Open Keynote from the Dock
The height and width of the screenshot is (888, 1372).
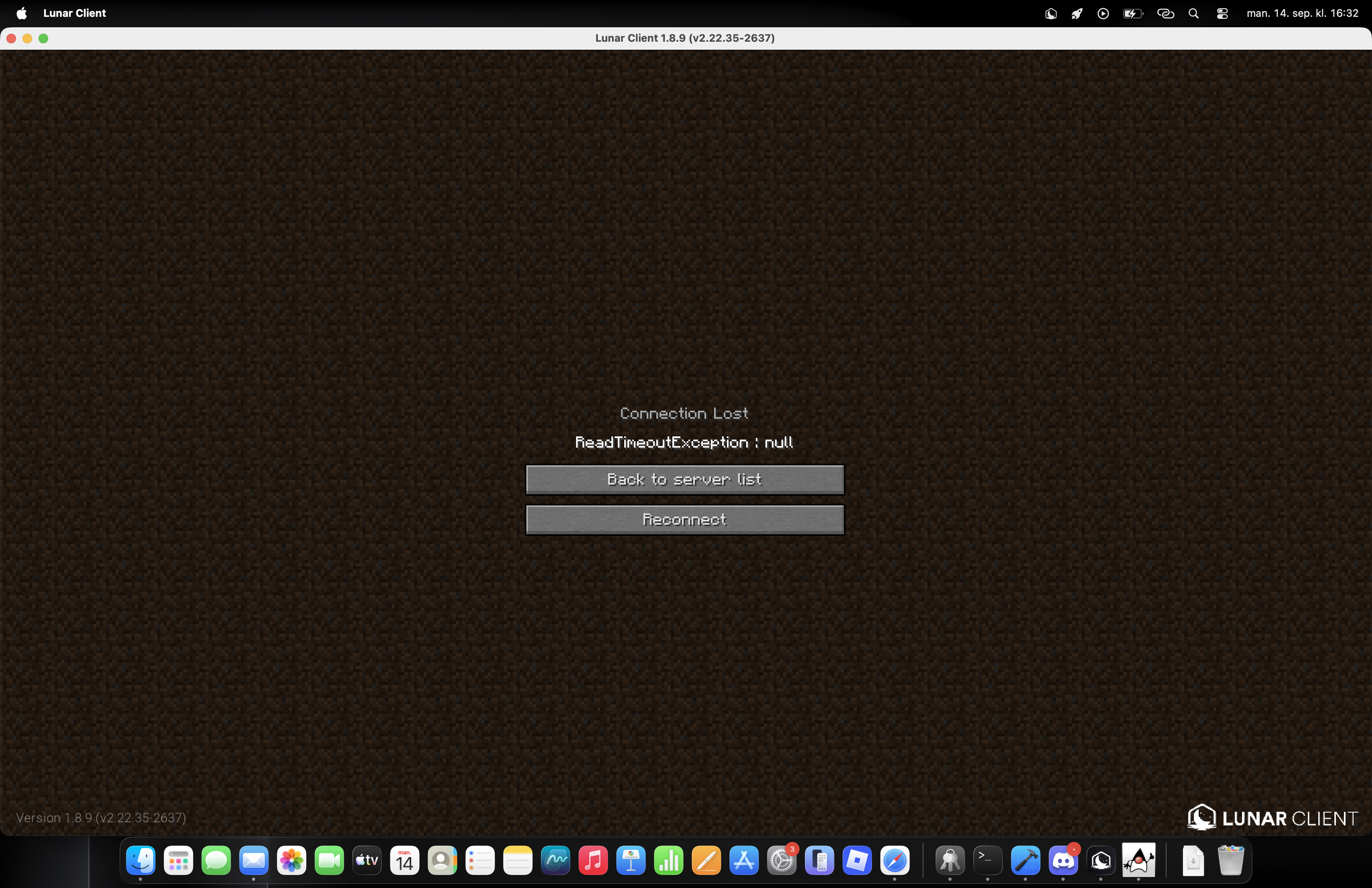pos(631,861)
